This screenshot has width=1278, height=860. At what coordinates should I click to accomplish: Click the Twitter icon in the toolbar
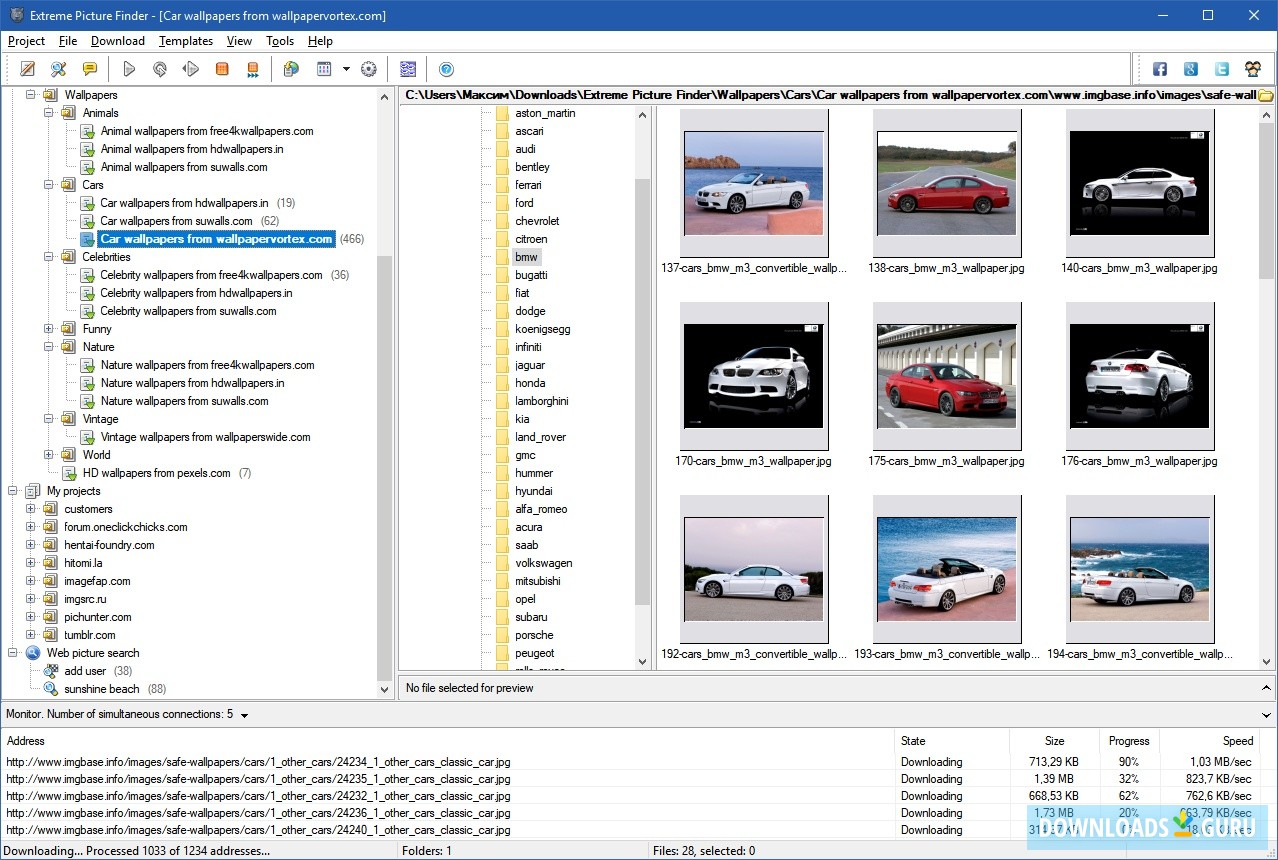[x=1221, y=68]
